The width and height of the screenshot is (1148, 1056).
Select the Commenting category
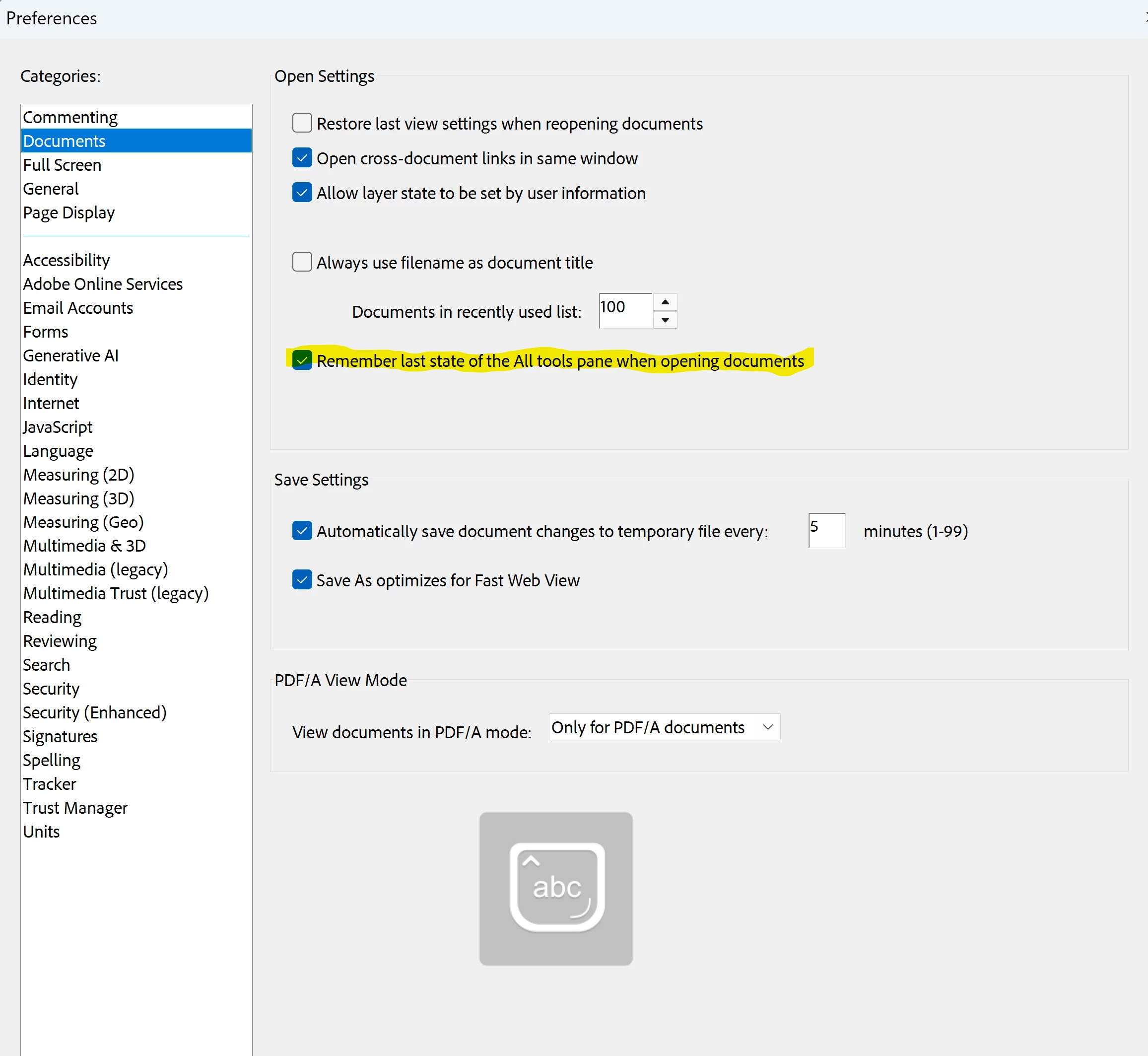pos(70,117)
